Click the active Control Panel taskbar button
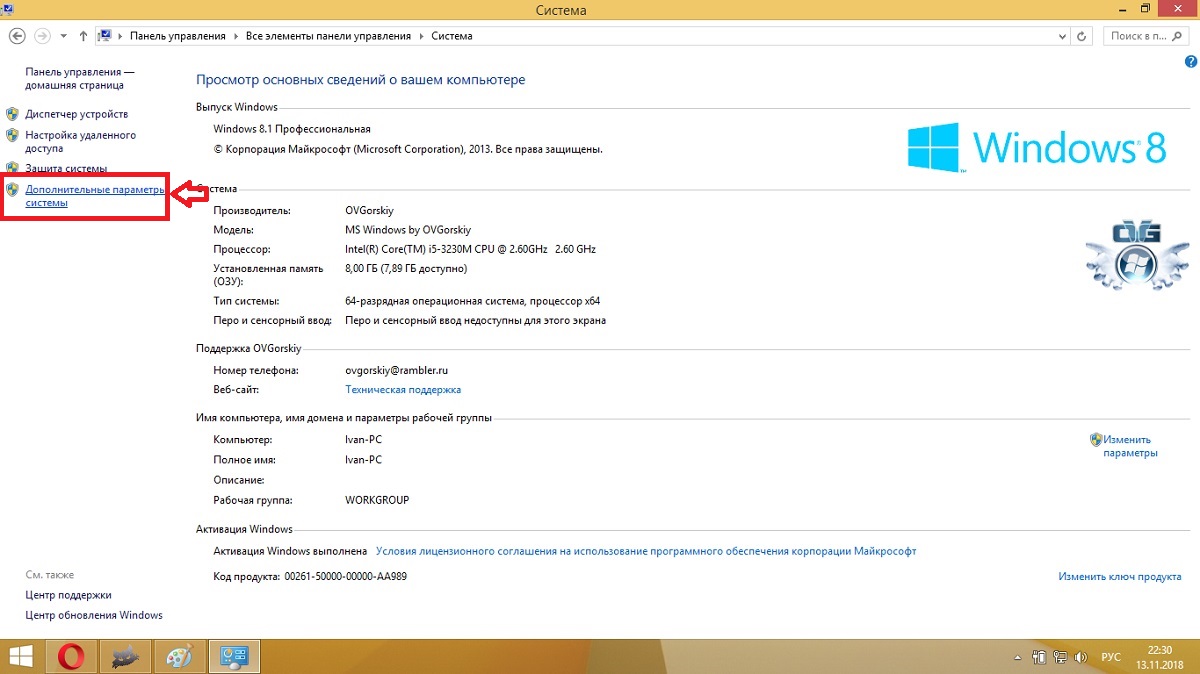Viewport: 1200px width, 674px height. click(x=234, y=657)
